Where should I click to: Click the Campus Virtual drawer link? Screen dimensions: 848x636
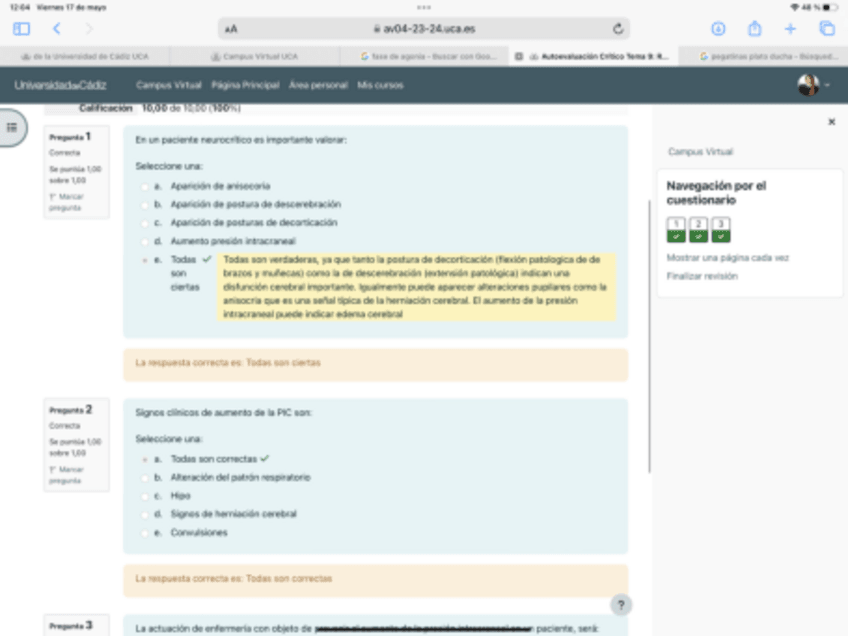700,152
